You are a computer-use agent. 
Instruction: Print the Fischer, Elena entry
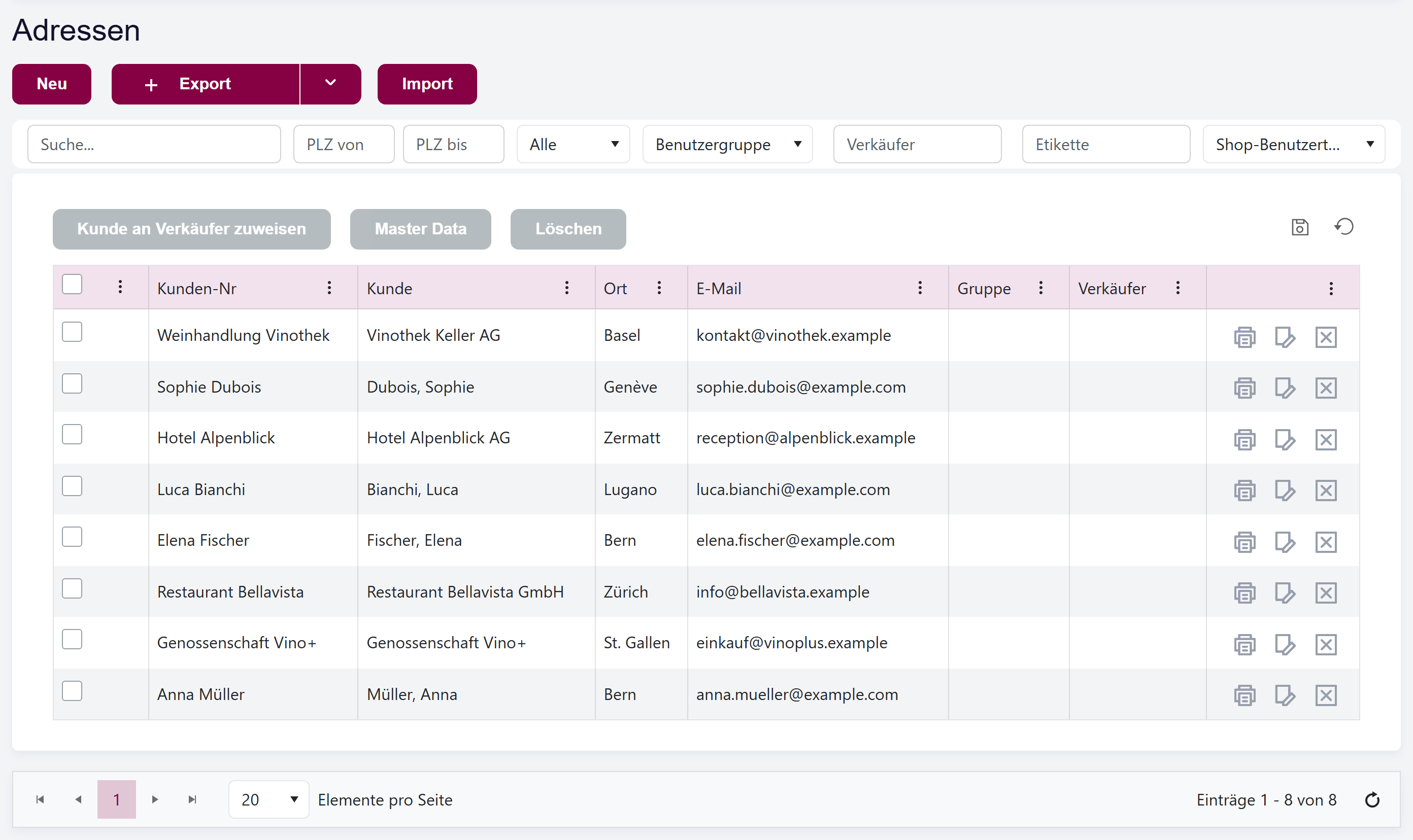tap(1244, 542)
